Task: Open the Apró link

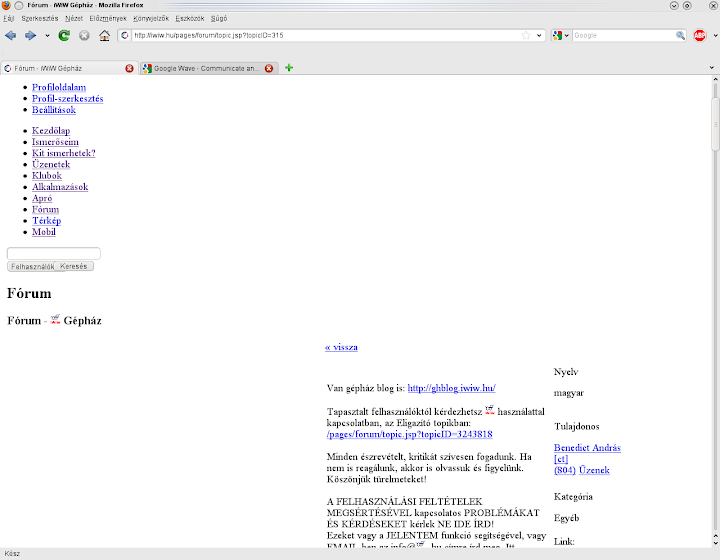Action: 42,198
